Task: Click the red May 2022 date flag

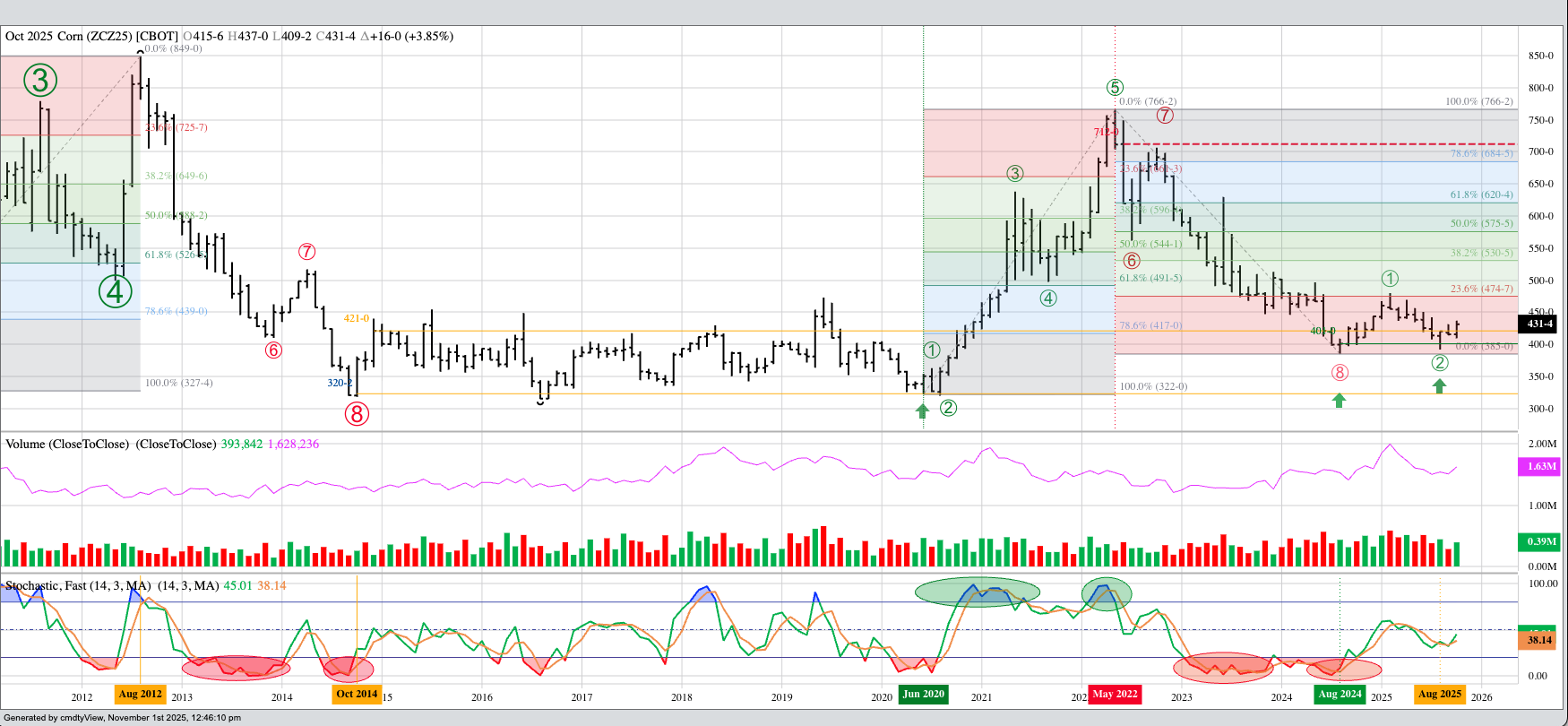Action: point(1115,694)
